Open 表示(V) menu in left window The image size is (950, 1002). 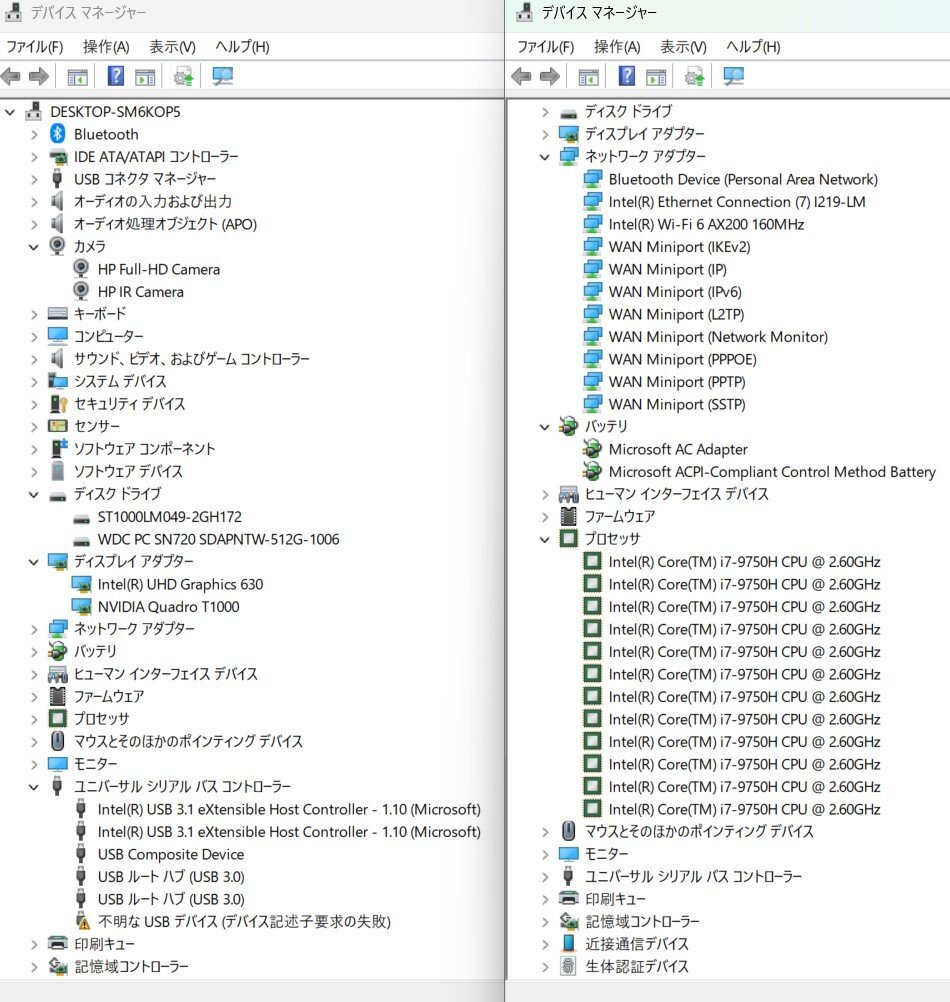point(172,47)
